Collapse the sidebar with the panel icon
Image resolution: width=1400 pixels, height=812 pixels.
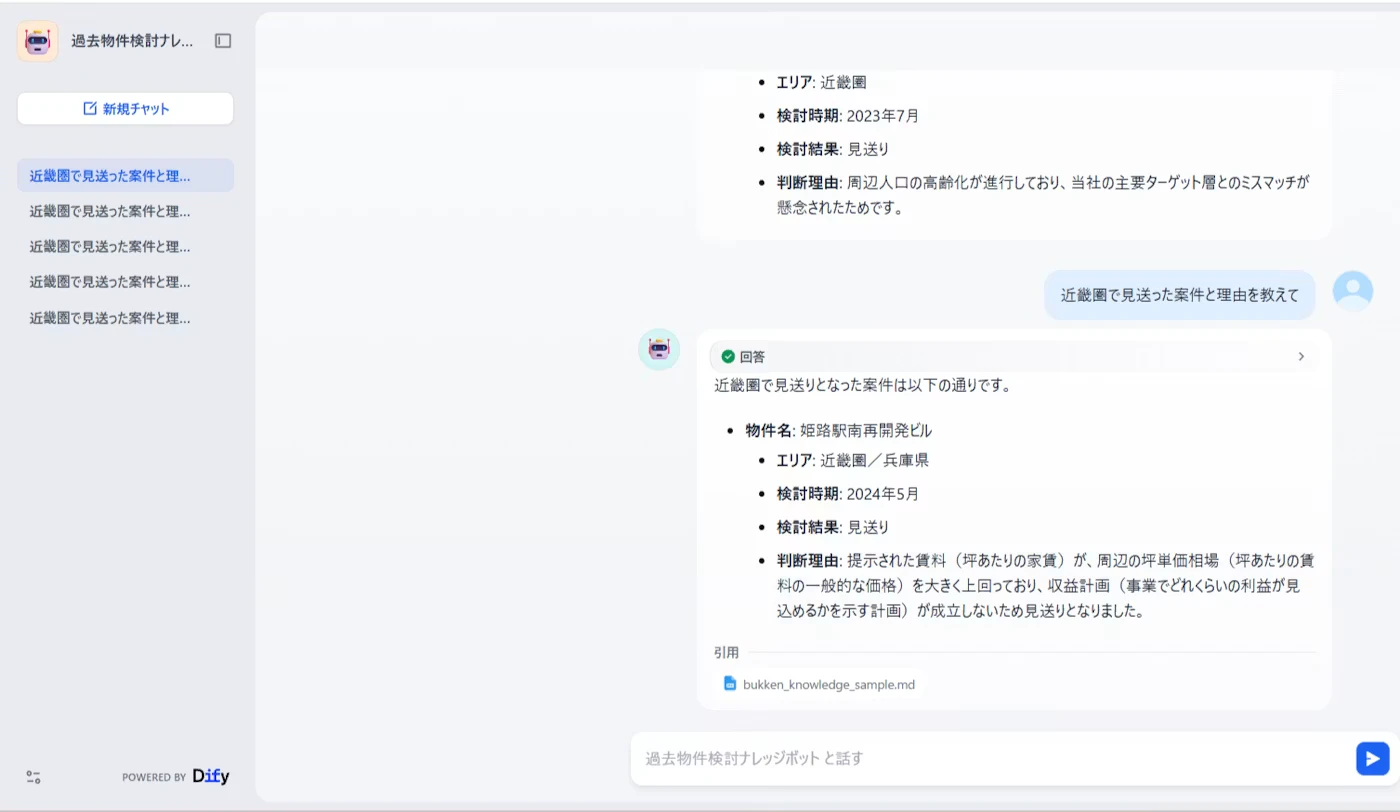(x=223, y=41)
